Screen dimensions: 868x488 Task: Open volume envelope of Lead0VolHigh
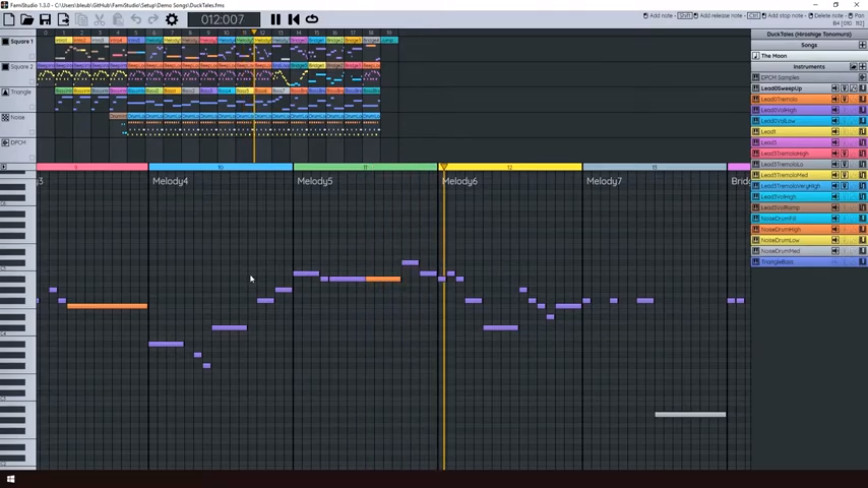click(x=835, y=110)
